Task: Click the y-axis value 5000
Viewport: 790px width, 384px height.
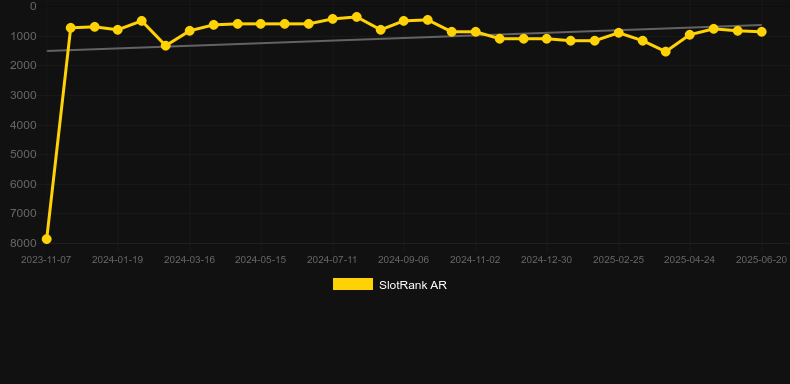Action: tap(24, 154)
